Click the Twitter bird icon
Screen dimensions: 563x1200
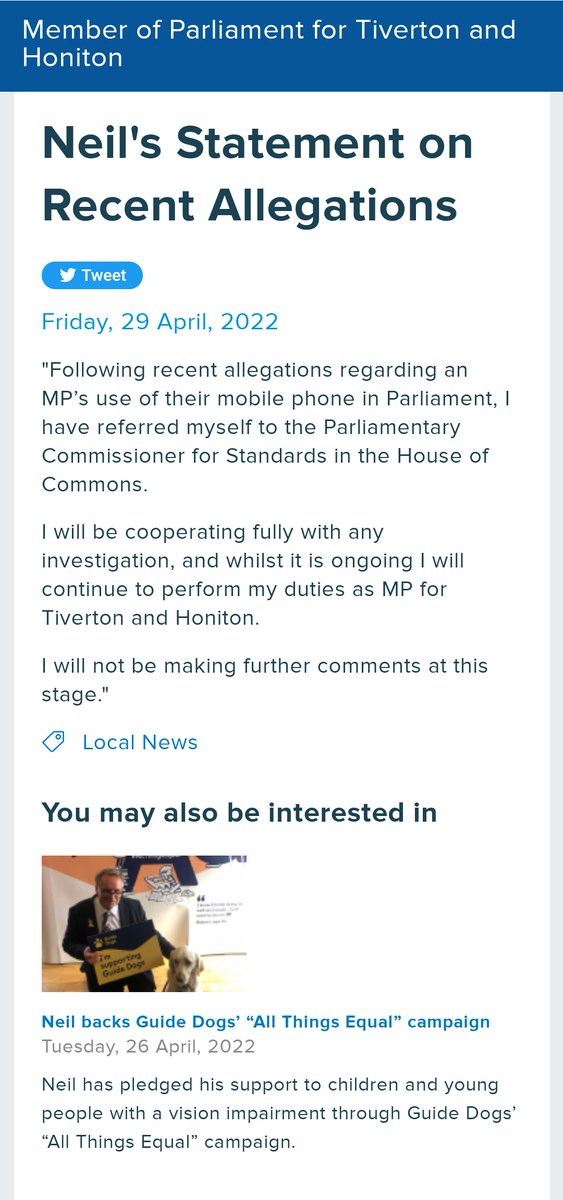(67, 276)
